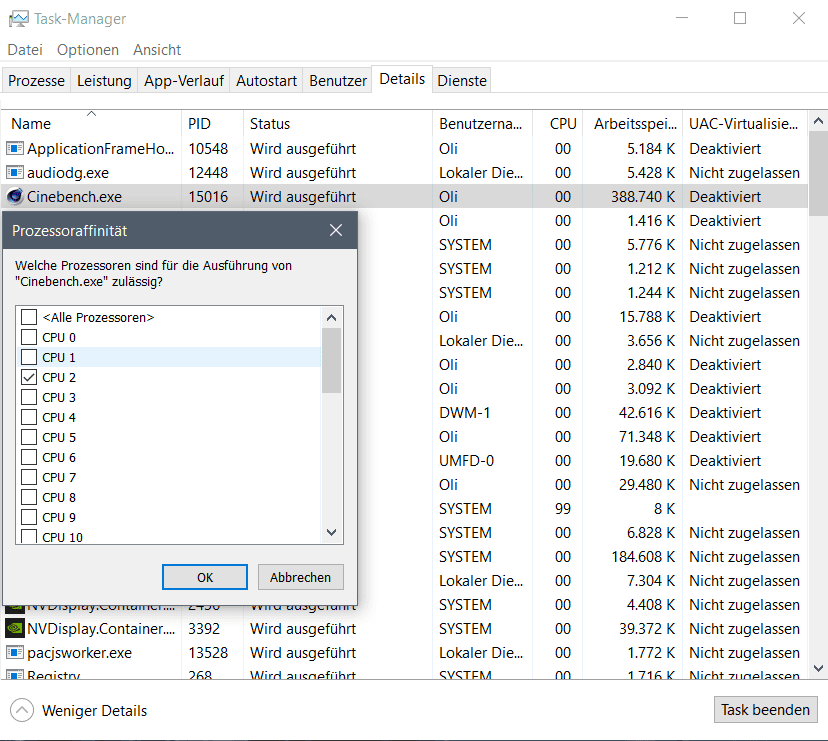828x741 pixels.
Task: Enable the CPU 5 checkbox
Action: (29, 437)
